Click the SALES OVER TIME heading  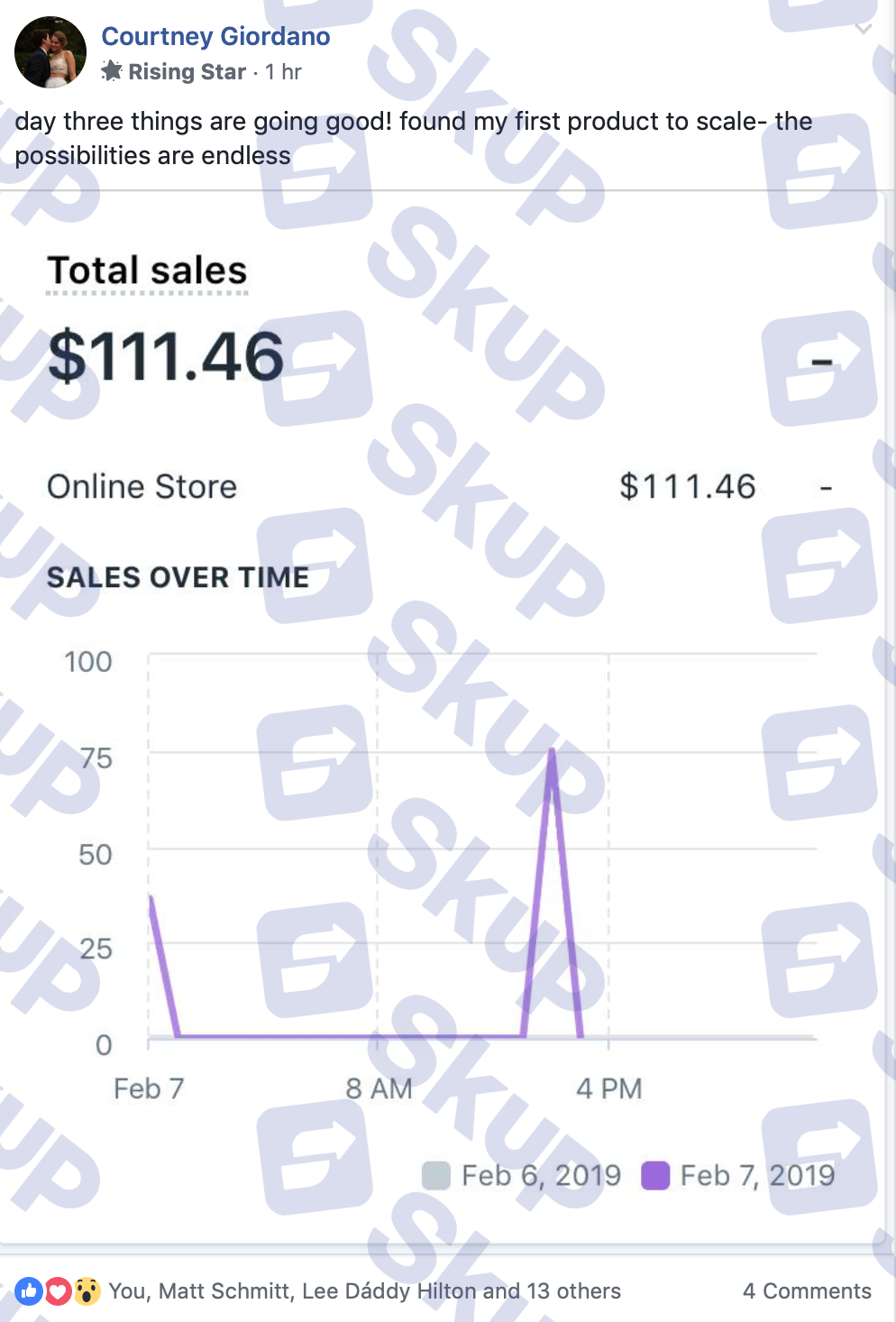click(x=178, y=577)
